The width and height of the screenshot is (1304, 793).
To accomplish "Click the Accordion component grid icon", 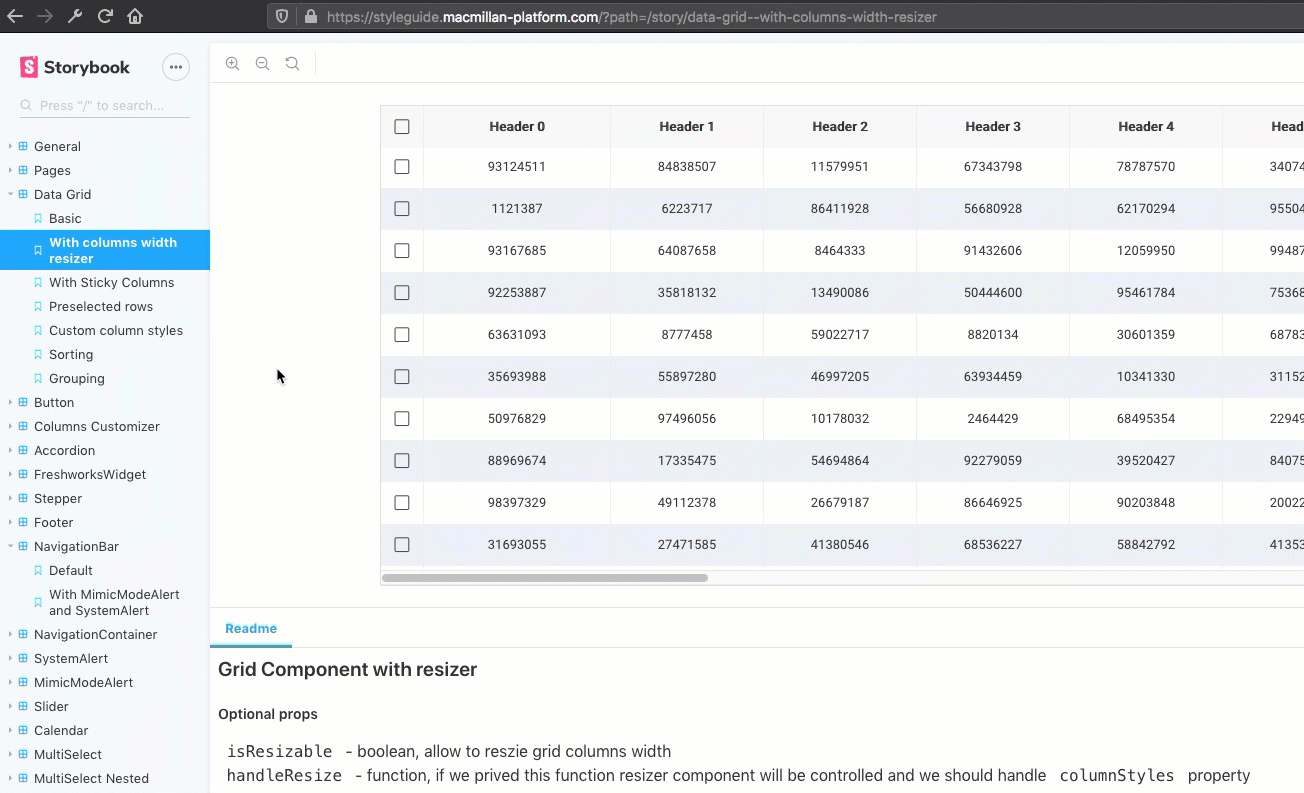I will pyautogui.click(x=23, y=450).
